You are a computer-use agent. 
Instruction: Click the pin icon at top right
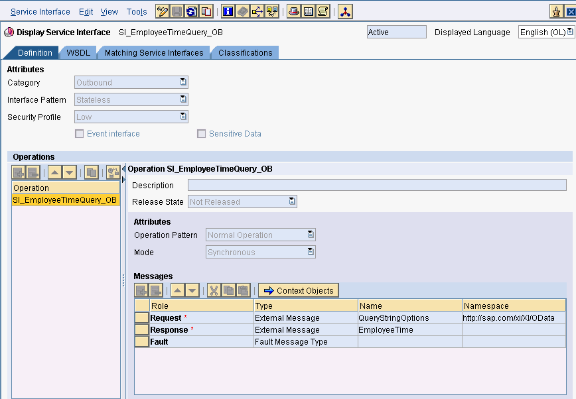tap(556, 11)
